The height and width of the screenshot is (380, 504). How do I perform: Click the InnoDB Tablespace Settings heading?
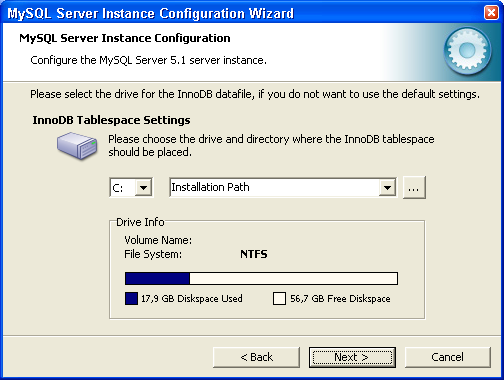[111, 120]
